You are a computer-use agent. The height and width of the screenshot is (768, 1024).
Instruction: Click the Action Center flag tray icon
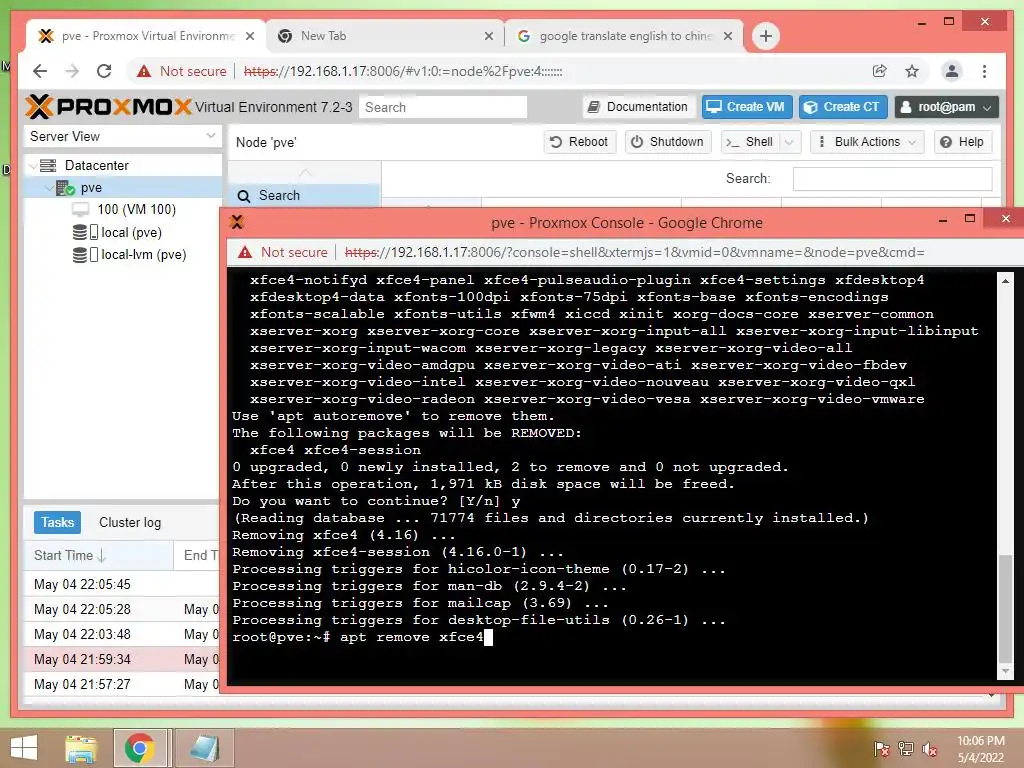[881, 749]
